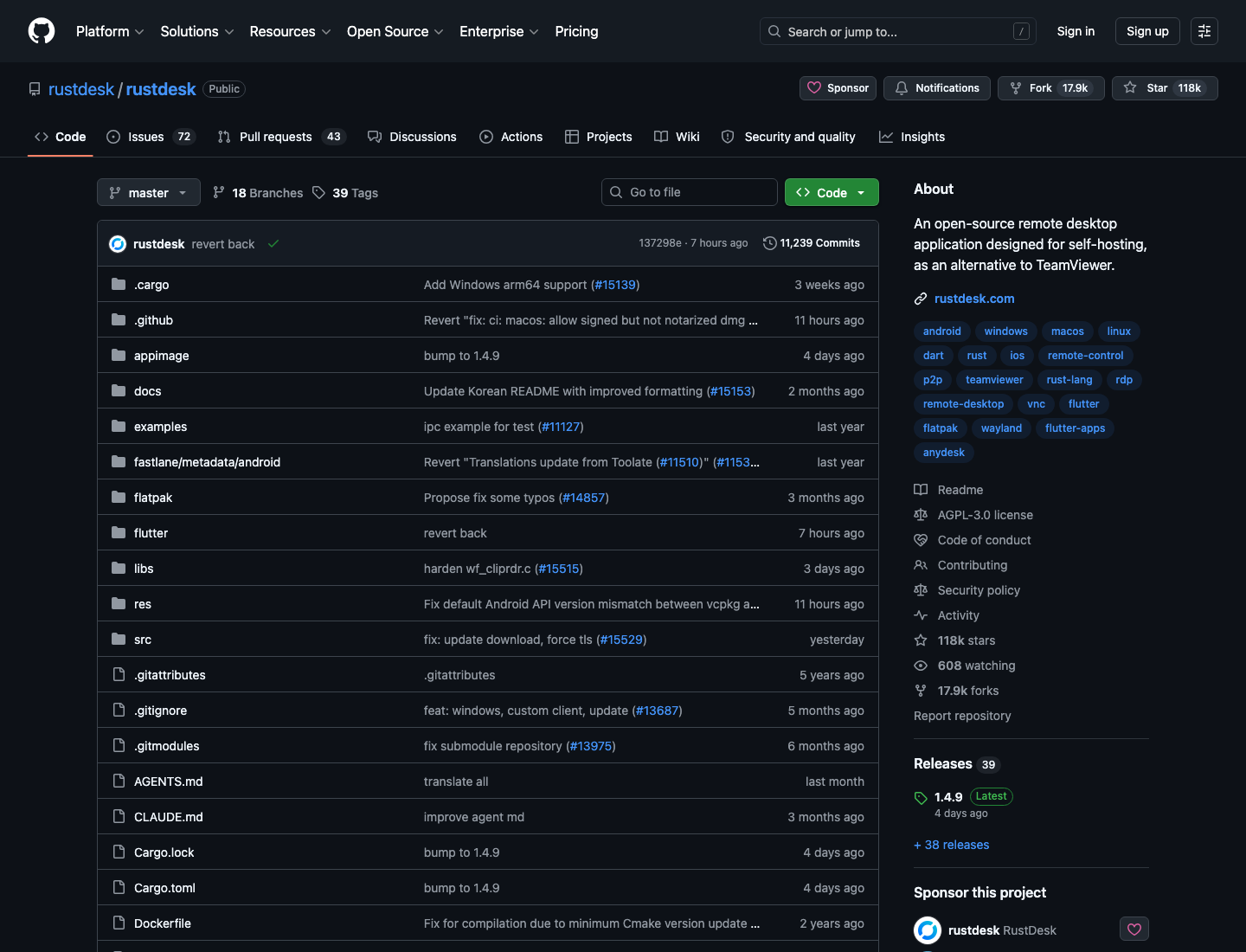
Task: Click the release tag icon beside 1.4.9
Action: point(921,798)
